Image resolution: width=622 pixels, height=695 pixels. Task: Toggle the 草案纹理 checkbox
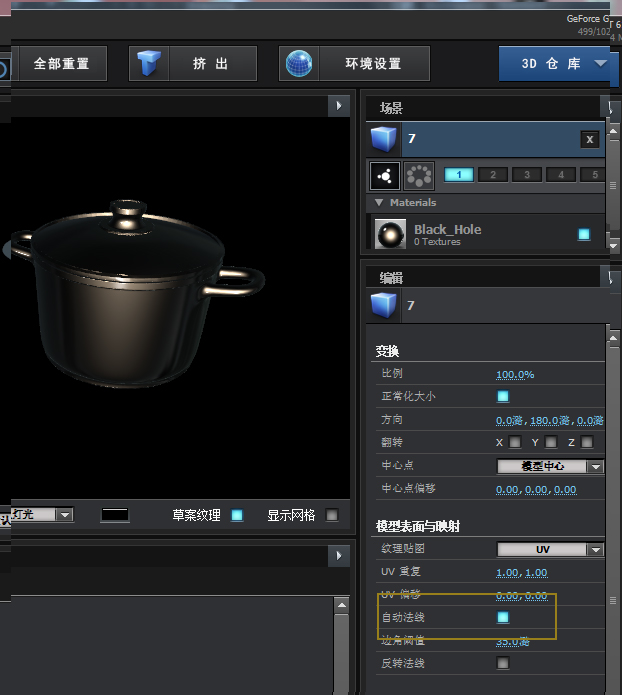237,515
